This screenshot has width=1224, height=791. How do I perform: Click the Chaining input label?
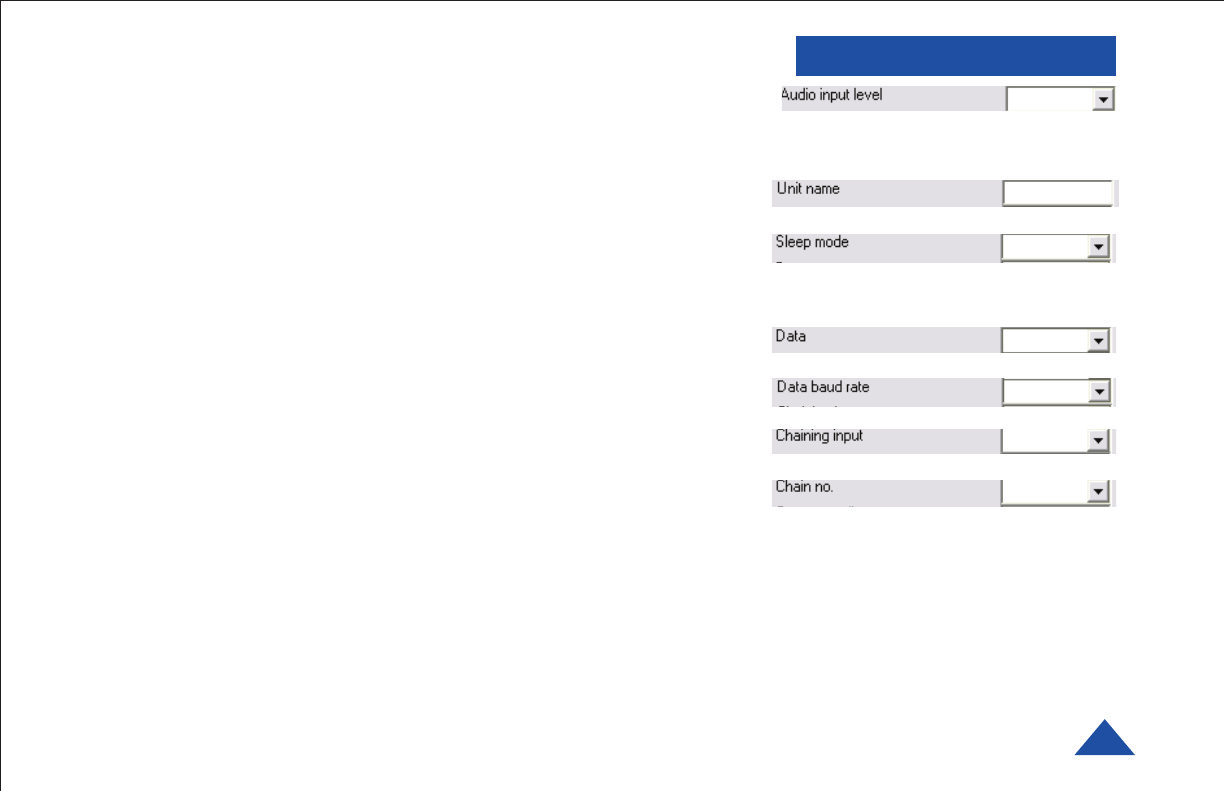(819, 436)
